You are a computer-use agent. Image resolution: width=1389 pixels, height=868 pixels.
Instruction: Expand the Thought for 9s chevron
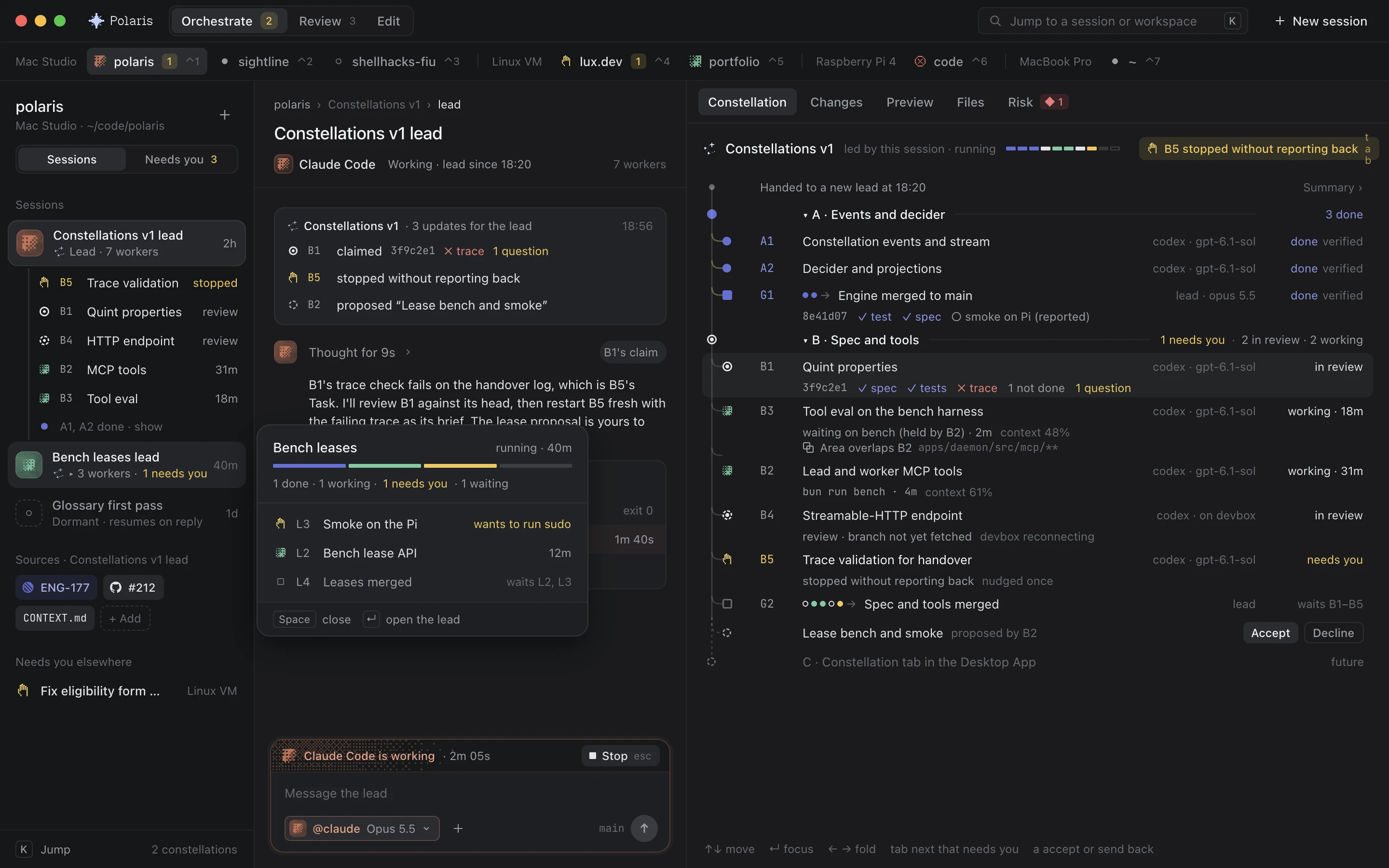click(408, 352)
